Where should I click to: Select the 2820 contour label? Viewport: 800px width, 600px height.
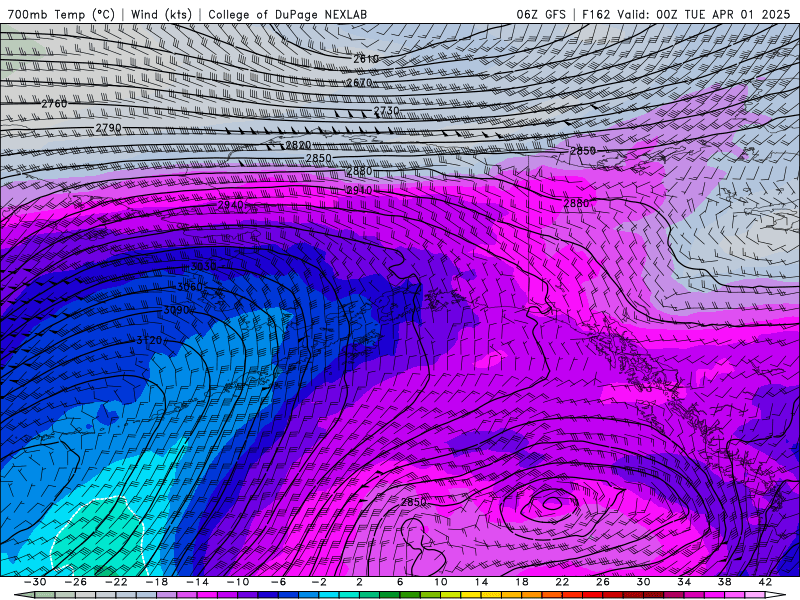click(298, 145)
